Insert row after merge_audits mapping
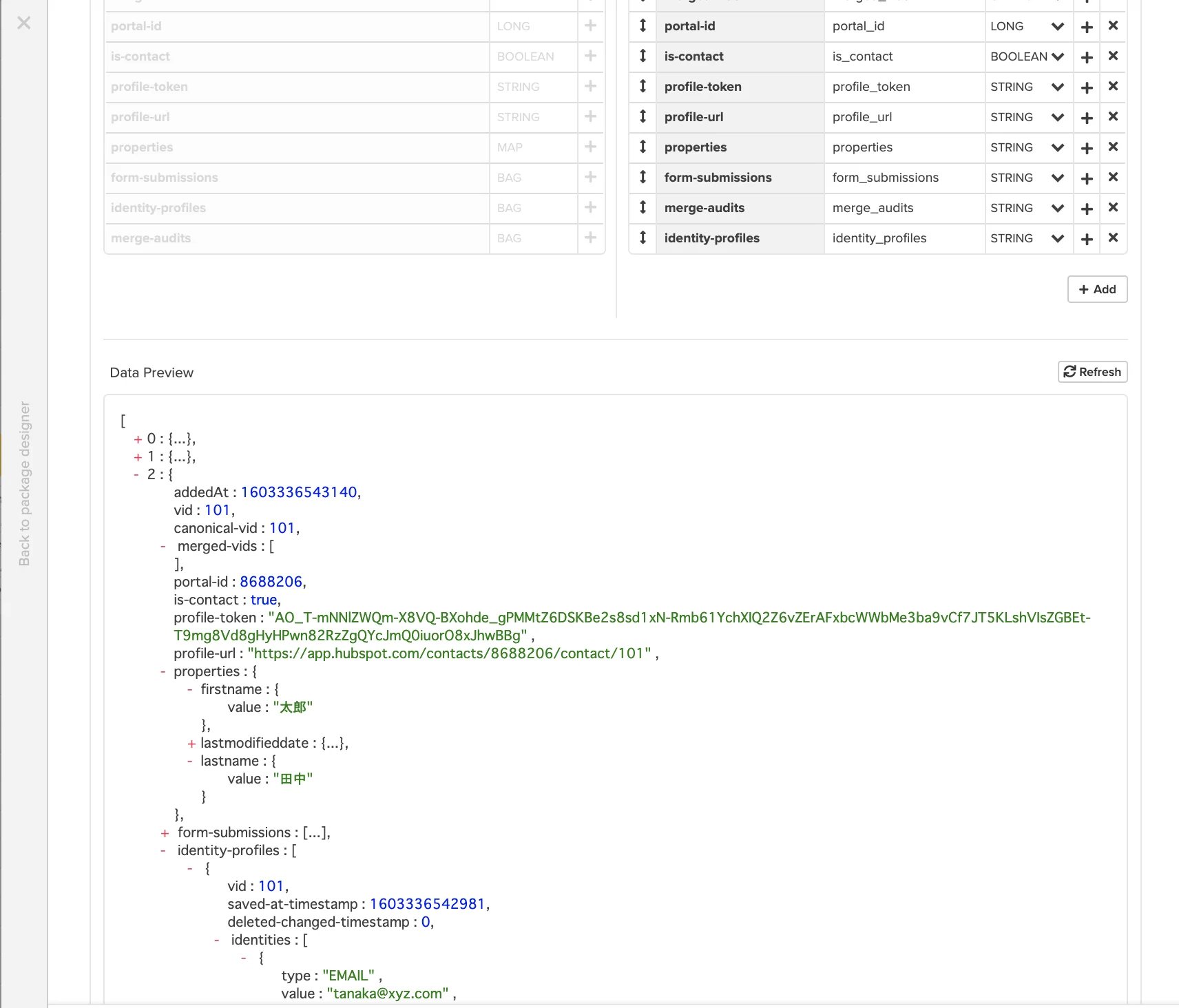This screenshot has height=1008, width=1179. coord(1087,209)
